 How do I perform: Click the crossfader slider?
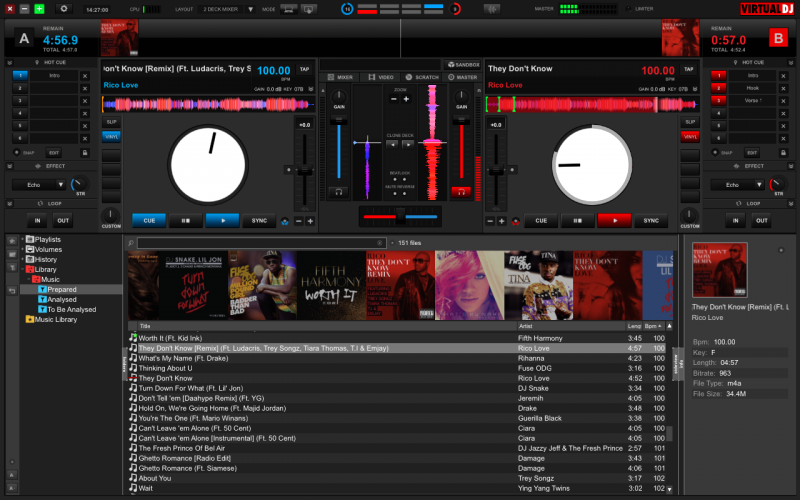point(400,217)
